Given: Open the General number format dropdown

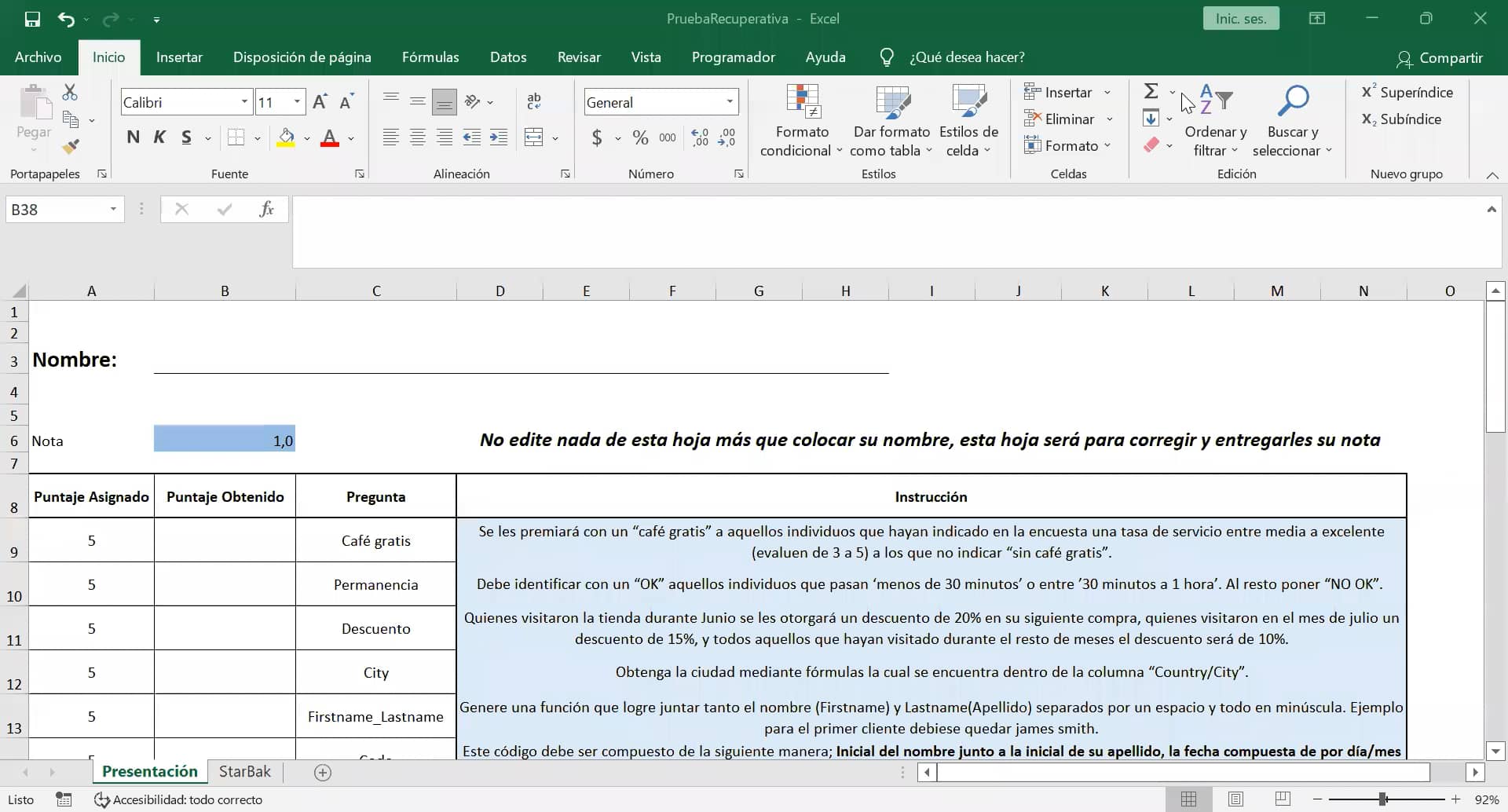Looking at the screenshot, I should pyautogui.click(x=730, y=102).
